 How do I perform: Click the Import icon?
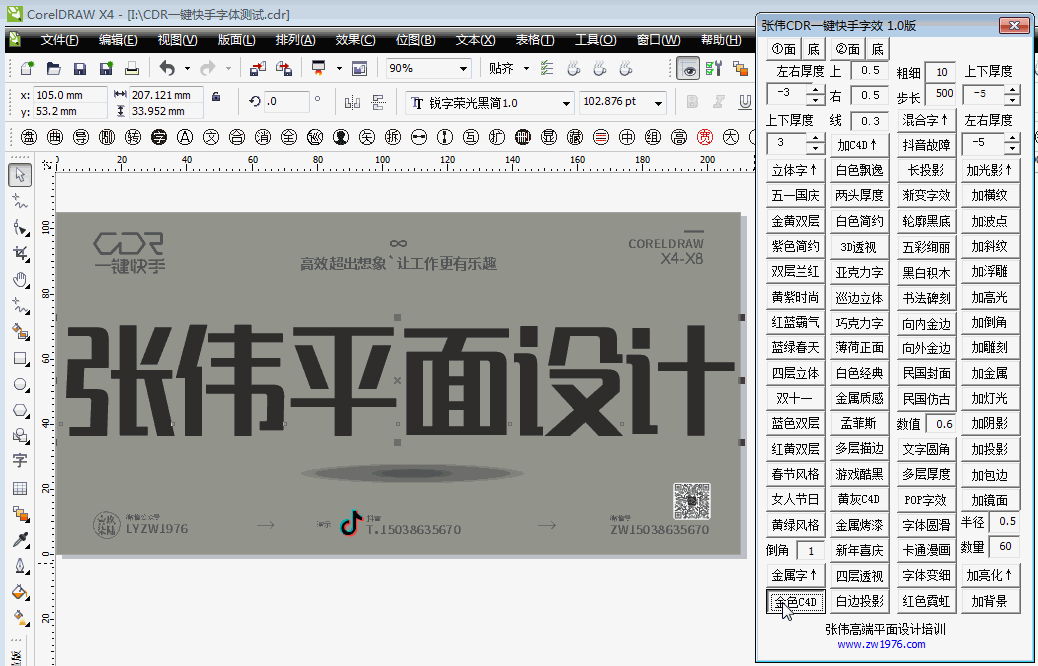coord(258,68)
